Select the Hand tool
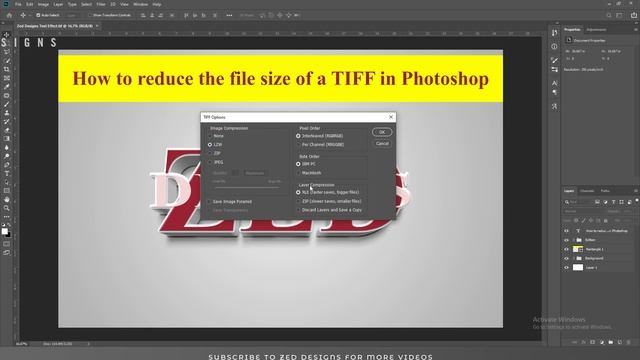The width and height of the screenshot is (640, 360). (7, 200)
